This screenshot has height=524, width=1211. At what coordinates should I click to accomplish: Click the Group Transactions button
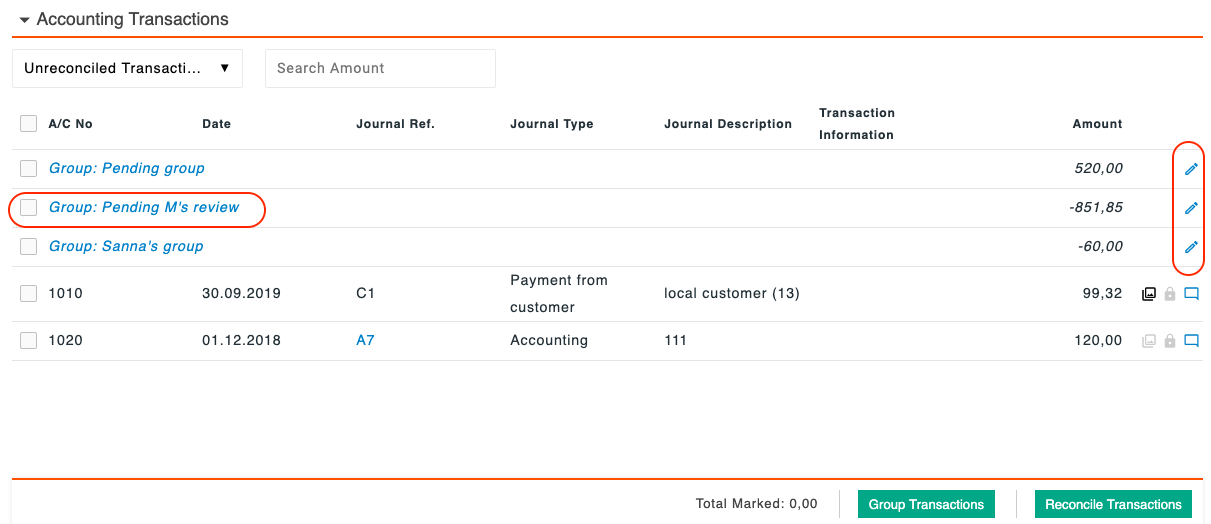(x=927, y=504)
